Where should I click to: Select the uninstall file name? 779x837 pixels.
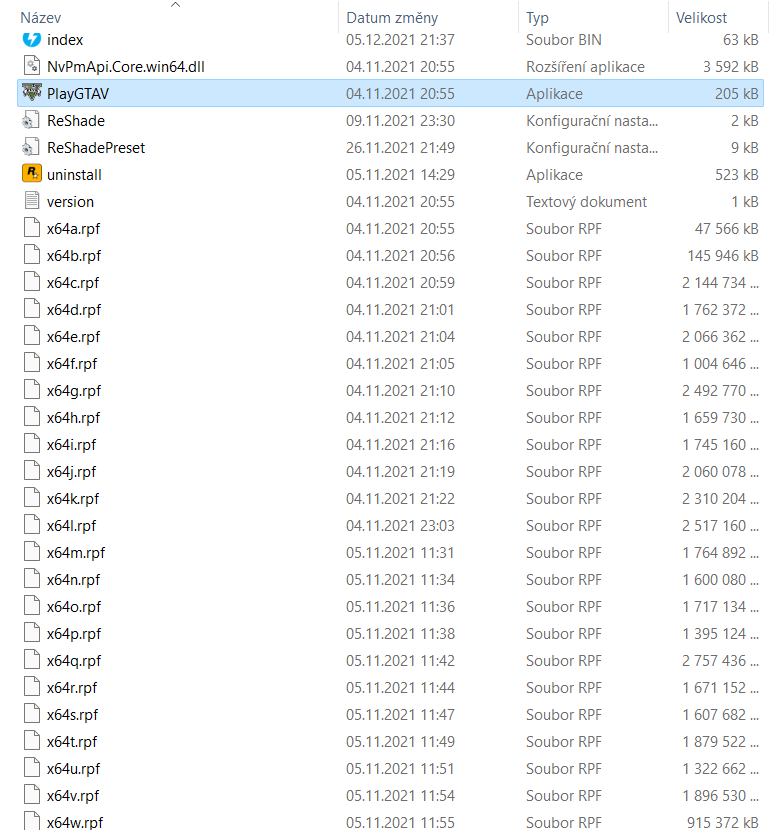74,175
